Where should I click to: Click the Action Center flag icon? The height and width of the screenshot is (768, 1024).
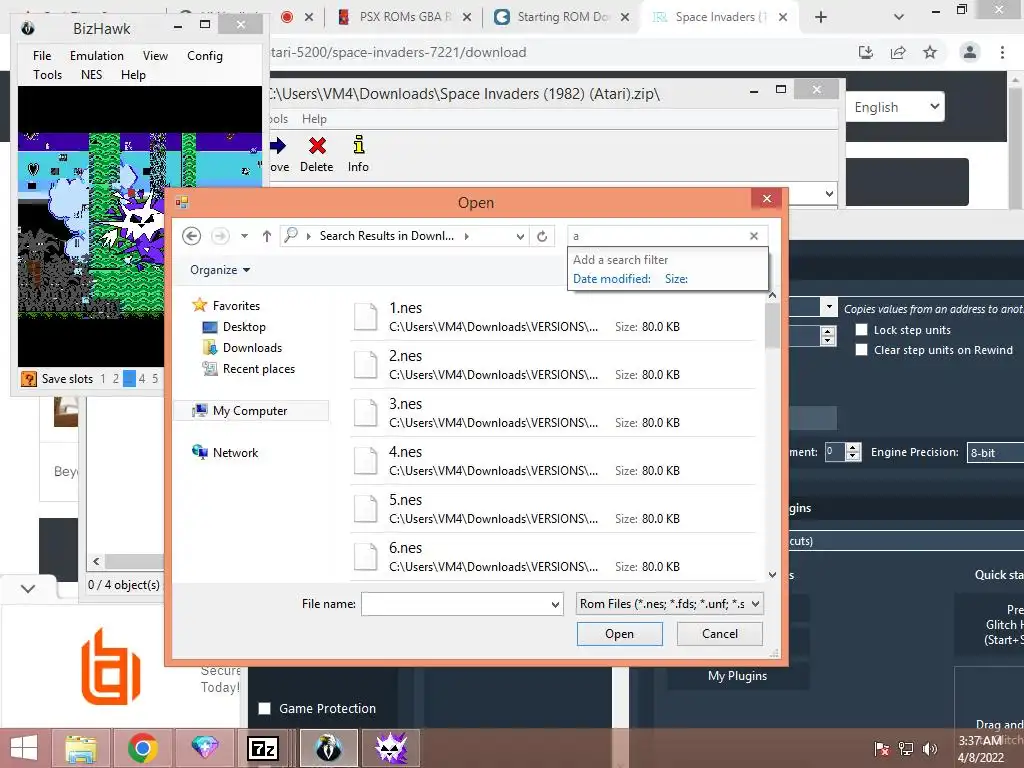click(881, 748)
